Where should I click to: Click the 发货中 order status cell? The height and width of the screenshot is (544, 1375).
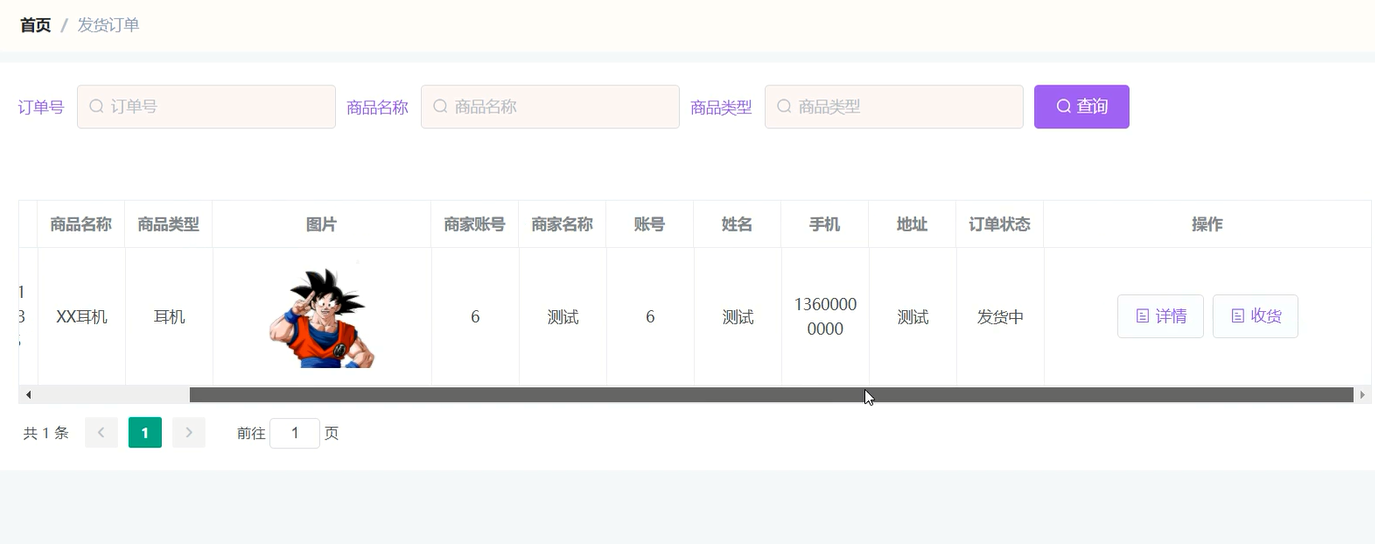tap(1000, 317)
